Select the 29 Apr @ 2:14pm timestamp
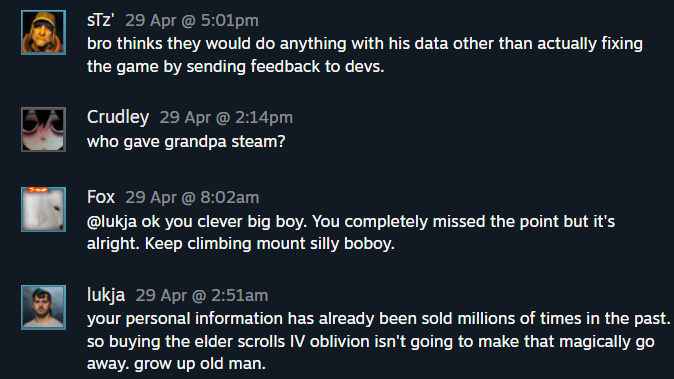 pos(226,118)
